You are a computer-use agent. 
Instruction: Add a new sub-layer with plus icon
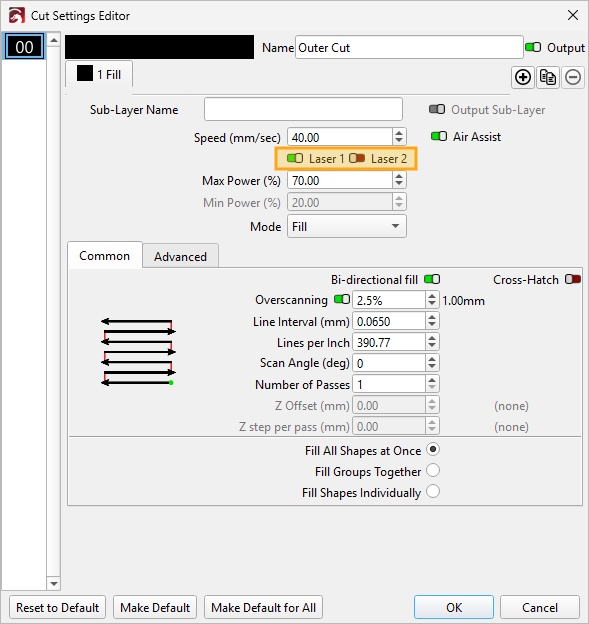523,77
